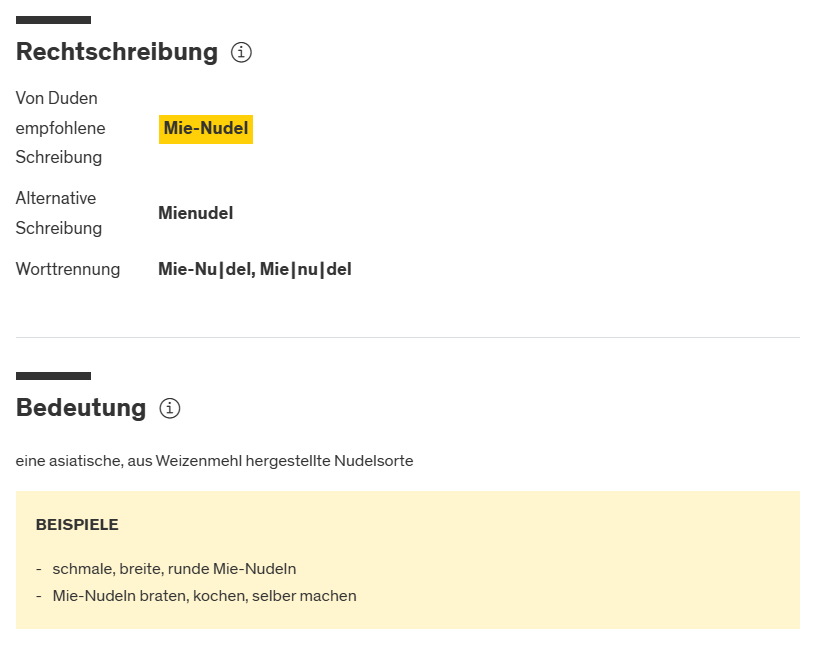Open the info icon next to Bedeutung
The width and height of the screenshot is (816, 646).
coord(170,408)
